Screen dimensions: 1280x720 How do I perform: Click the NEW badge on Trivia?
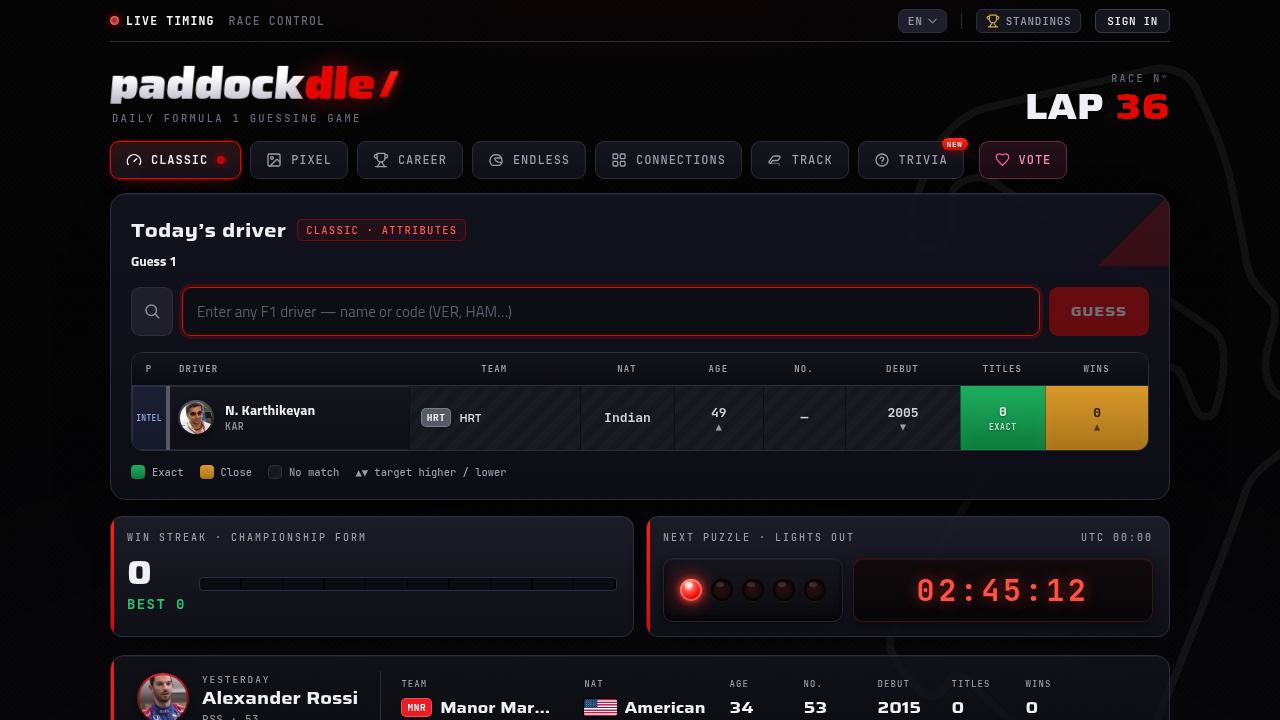(955, 144)
